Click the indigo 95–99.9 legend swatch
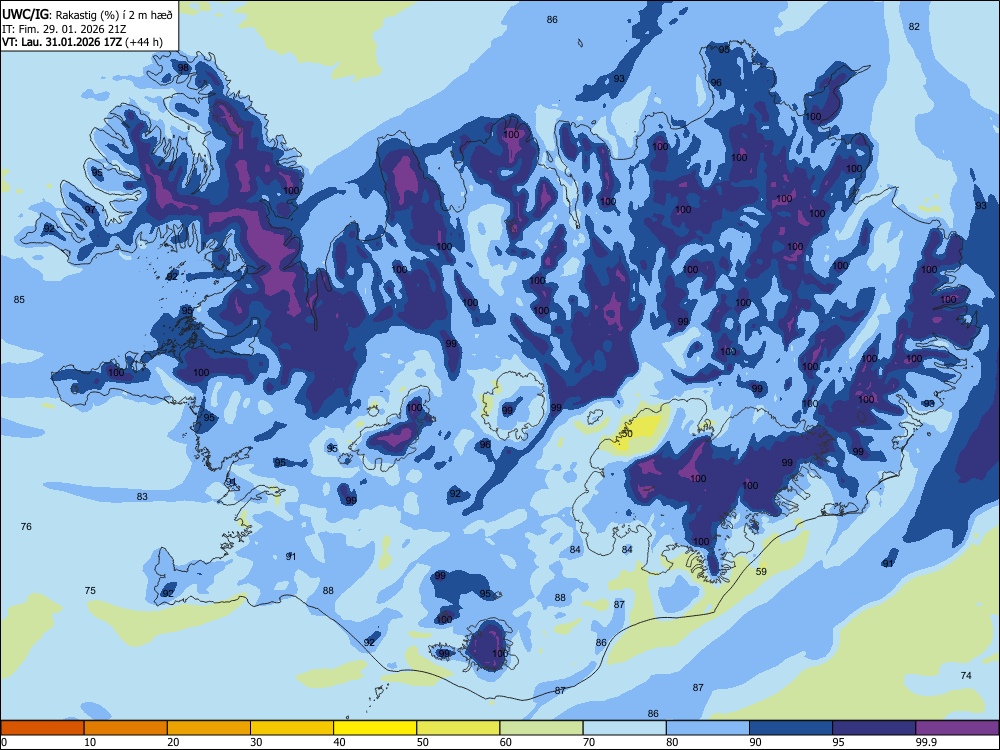This screenshot has height=750, width=1000. coord(874,728)
